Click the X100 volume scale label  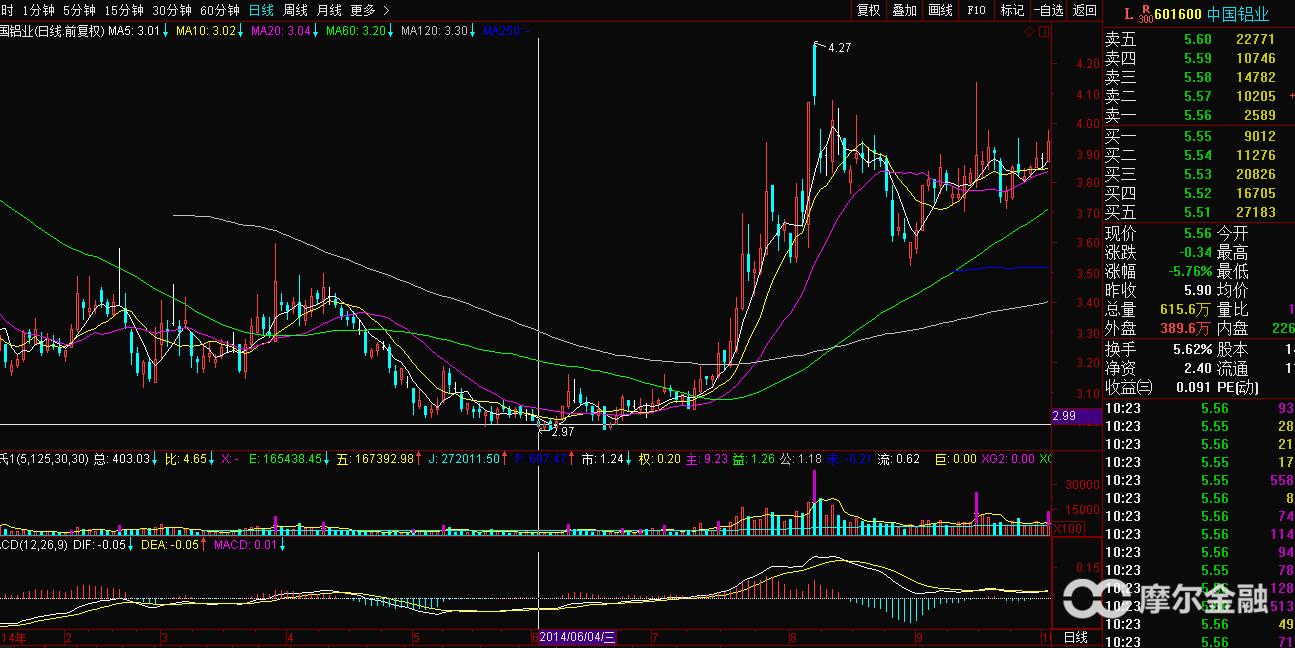coord(1066,528)
